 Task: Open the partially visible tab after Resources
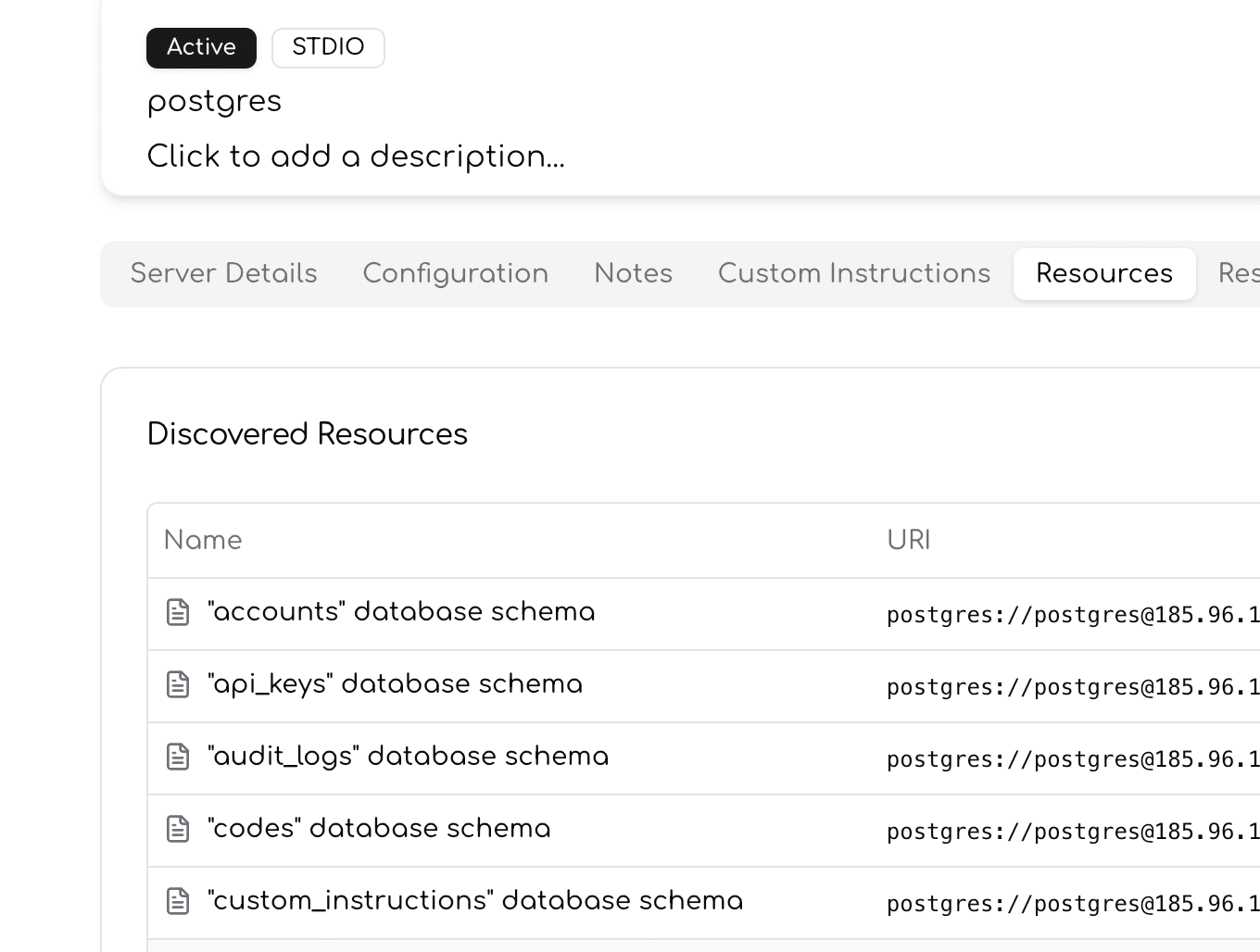coord(1241,273)
